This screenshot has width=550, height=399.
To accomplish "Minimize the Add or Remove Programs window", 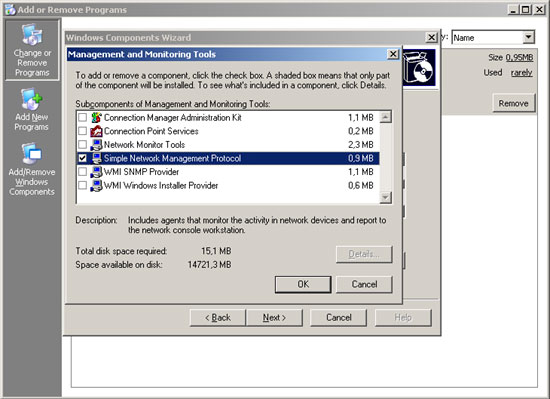I will [513, 9].
